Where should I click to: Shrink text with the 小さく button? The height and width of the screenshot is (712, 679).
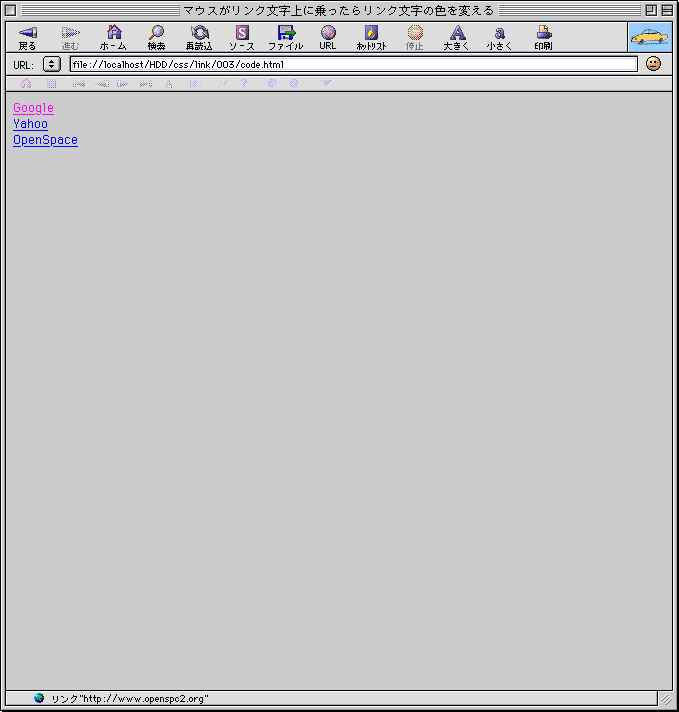click(500, 38)
